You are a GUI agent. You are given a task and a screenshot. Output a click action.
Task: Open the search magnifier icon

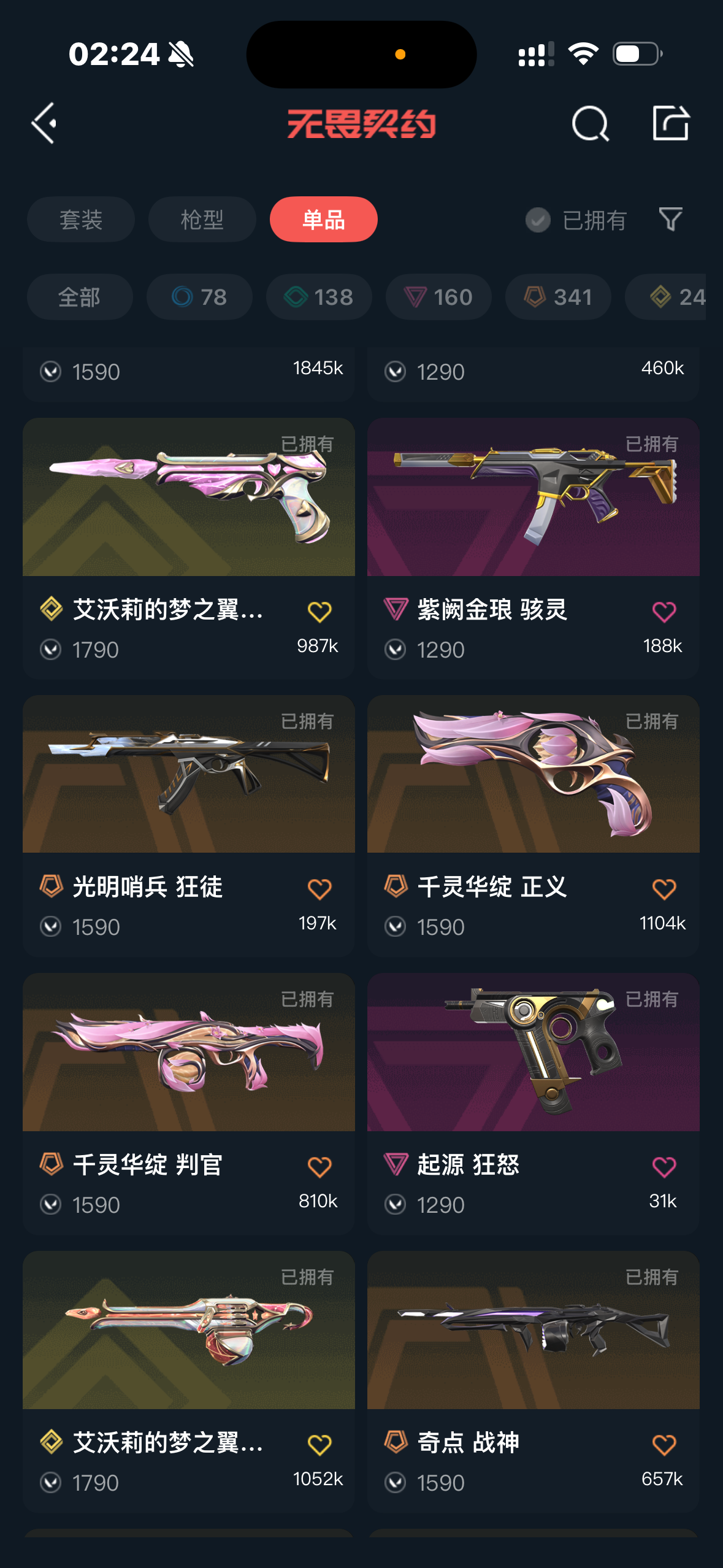(590, 123)
